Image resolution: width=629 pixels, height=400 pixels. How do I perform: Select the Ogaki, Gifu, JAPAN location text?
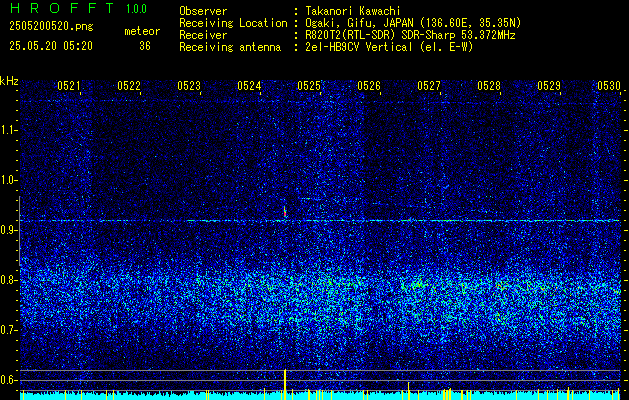coord(413,23)
